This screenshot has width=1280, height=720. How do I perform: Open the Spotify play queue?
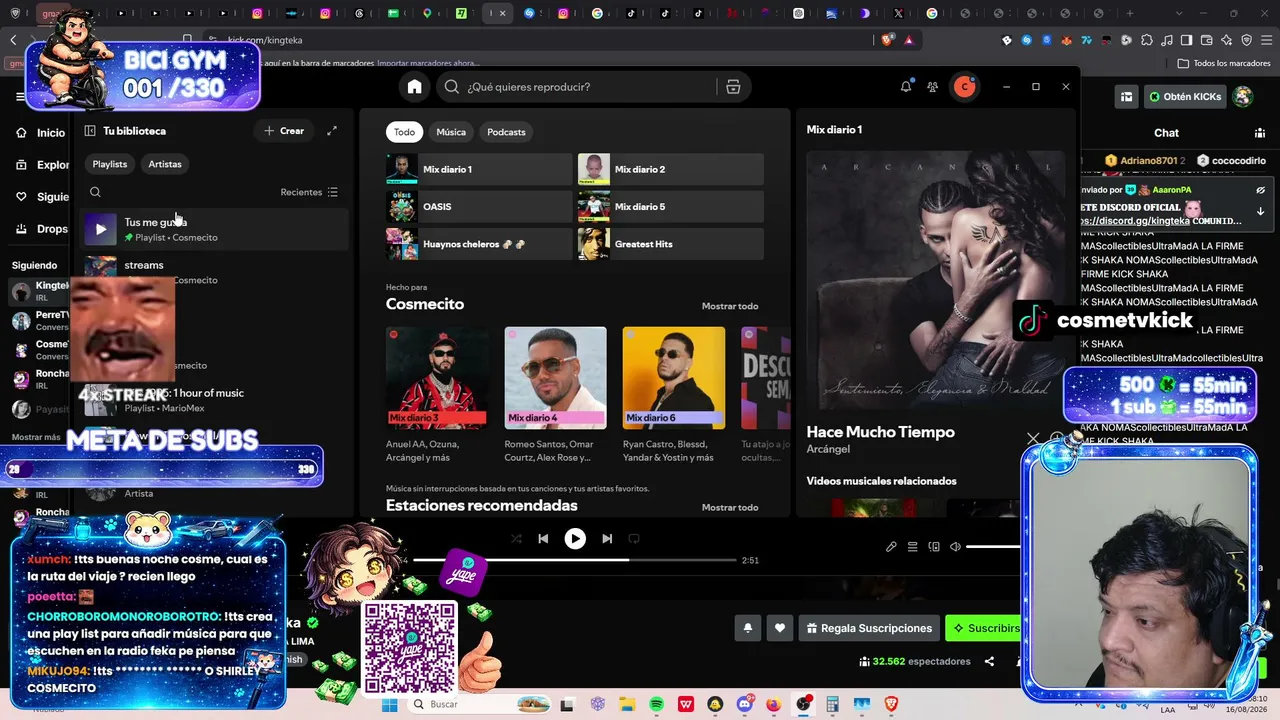pyautogui.click(x=912, y=547)
